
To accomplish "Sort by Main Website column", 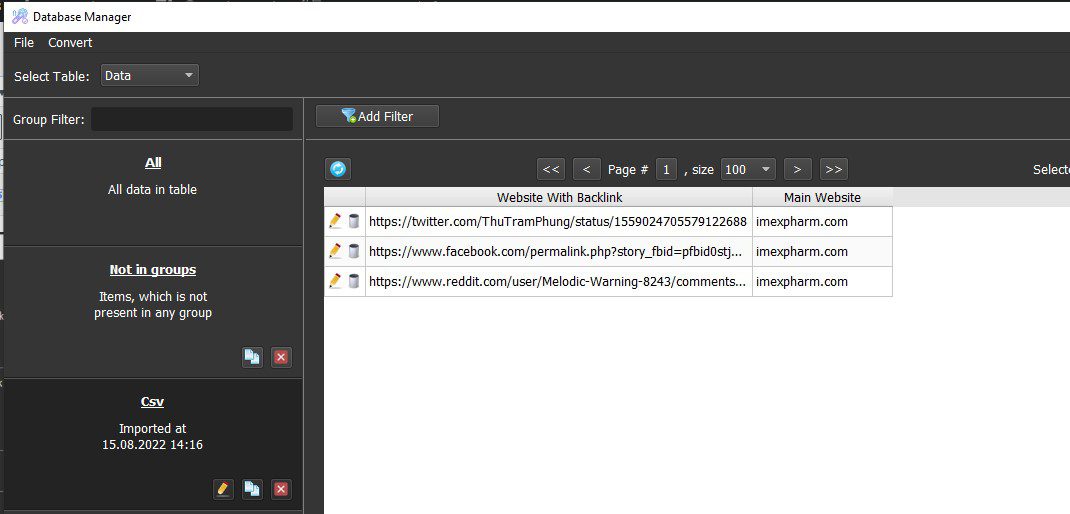I will pyautogui.click(x=822, y=197).
